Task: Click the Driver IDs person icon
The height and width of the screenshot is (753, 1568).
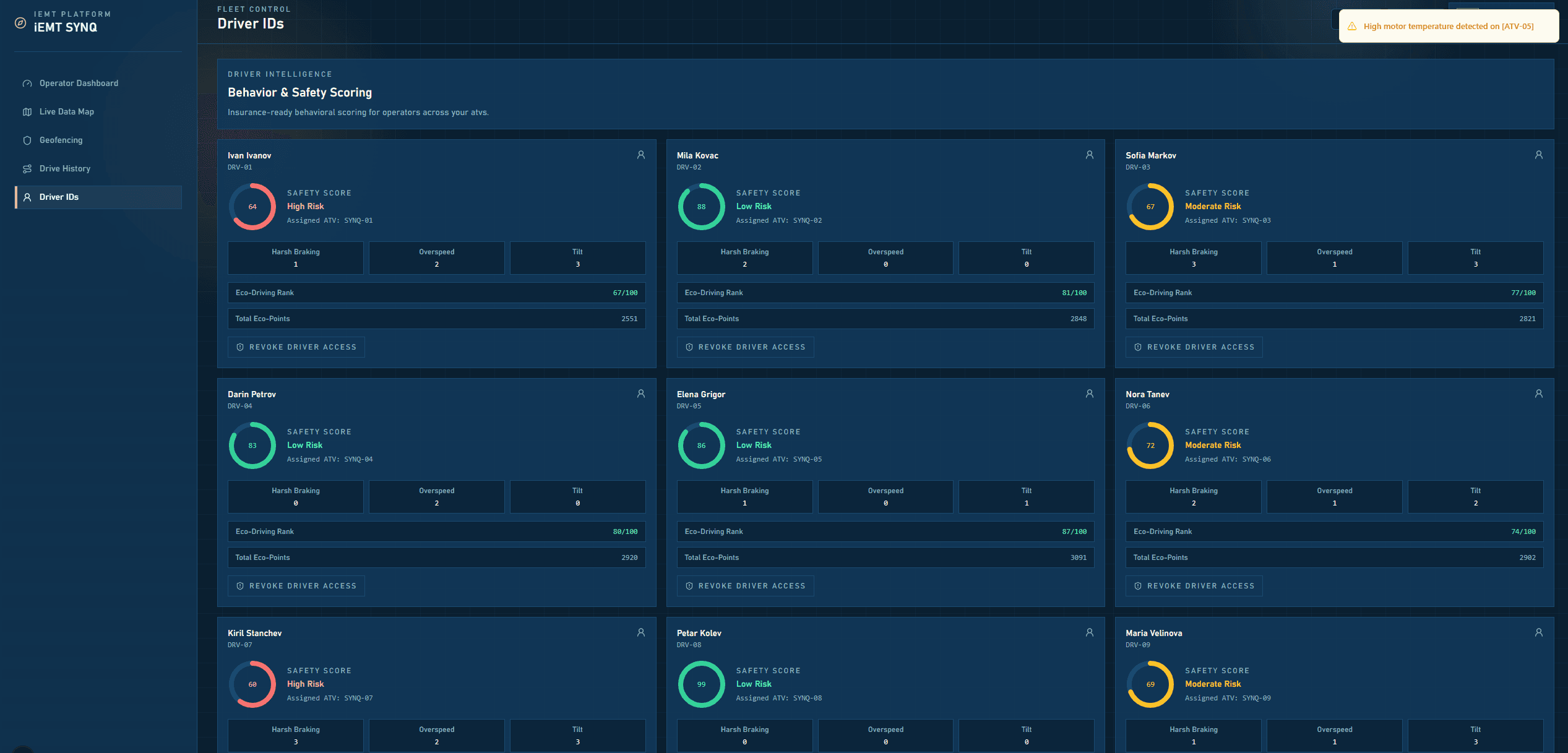Action: click(x=27, y=197)
